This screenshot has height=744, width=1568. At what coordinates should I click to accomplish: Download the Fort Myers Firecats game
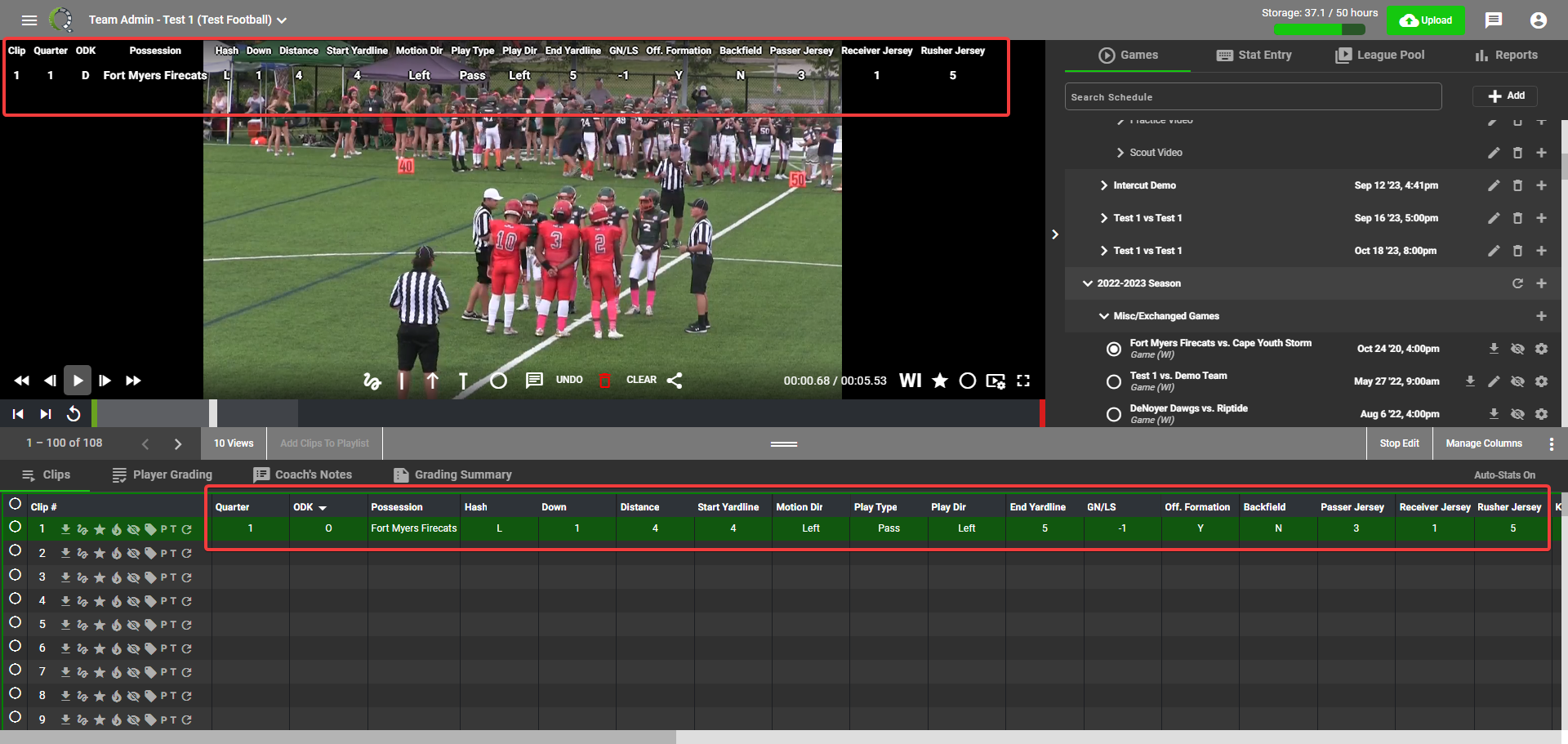1494,349
